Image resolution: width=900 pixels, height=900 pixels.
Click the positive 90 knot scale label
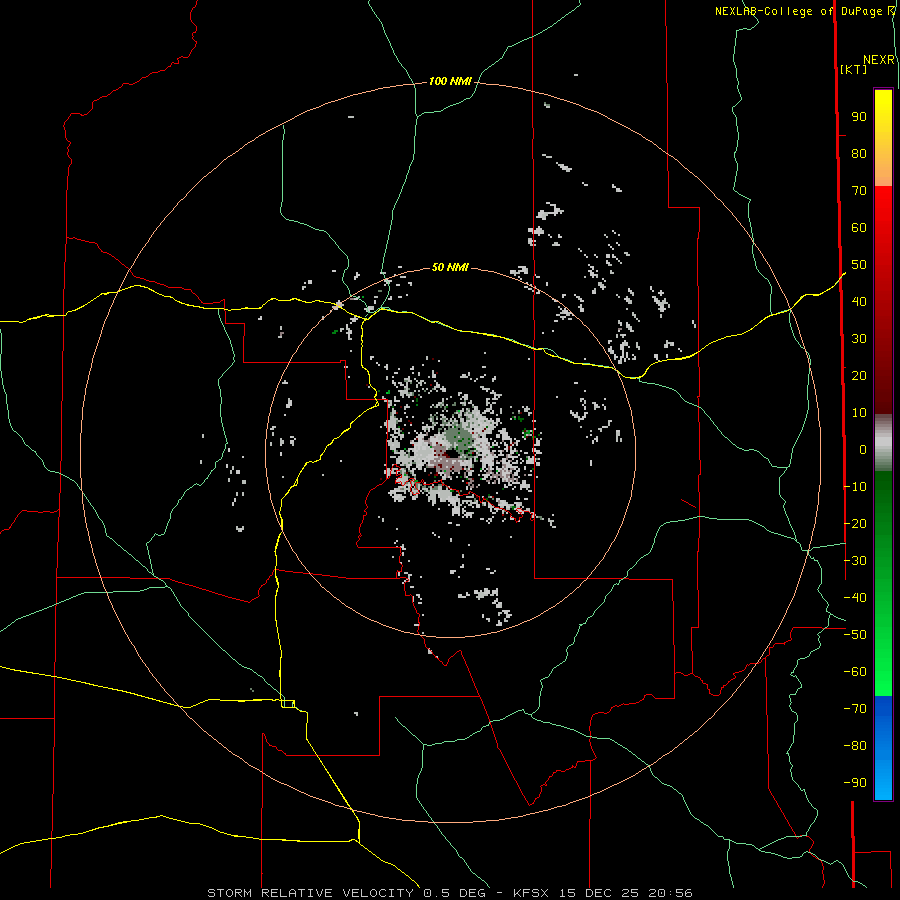[x=859, y=117]
